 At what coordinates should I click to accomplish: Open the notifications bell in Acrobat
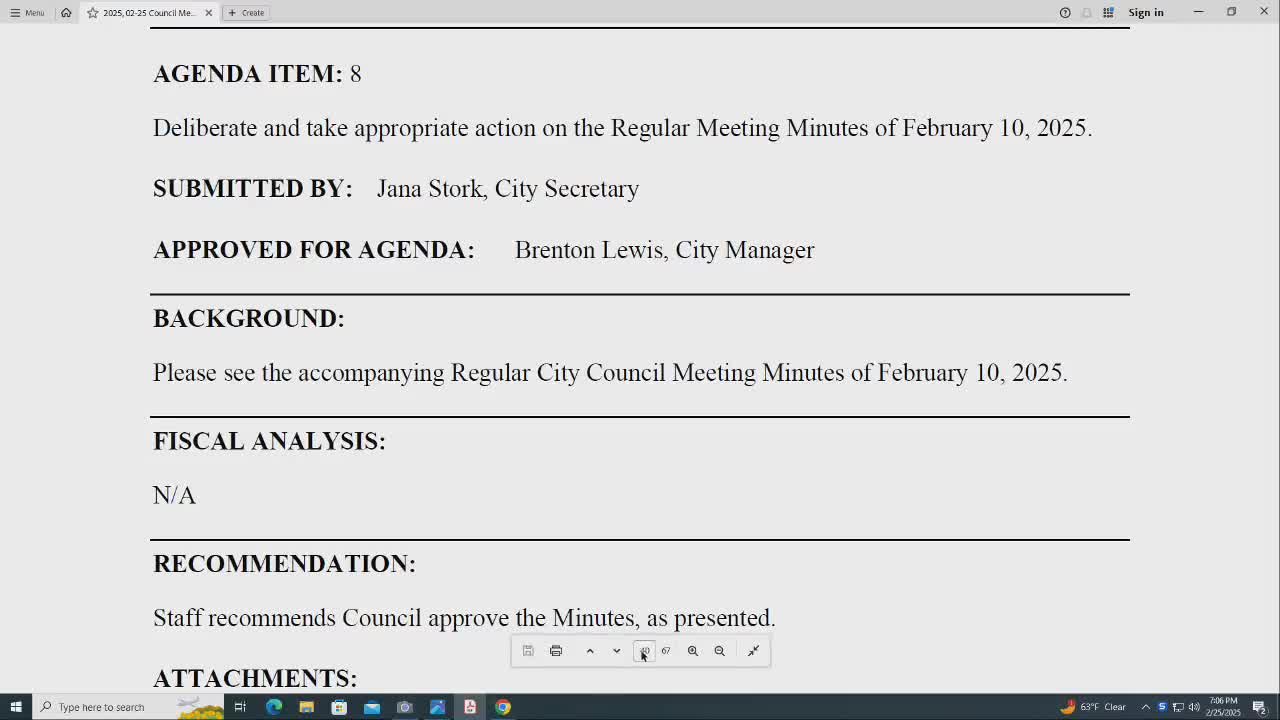click(1087, 13)
